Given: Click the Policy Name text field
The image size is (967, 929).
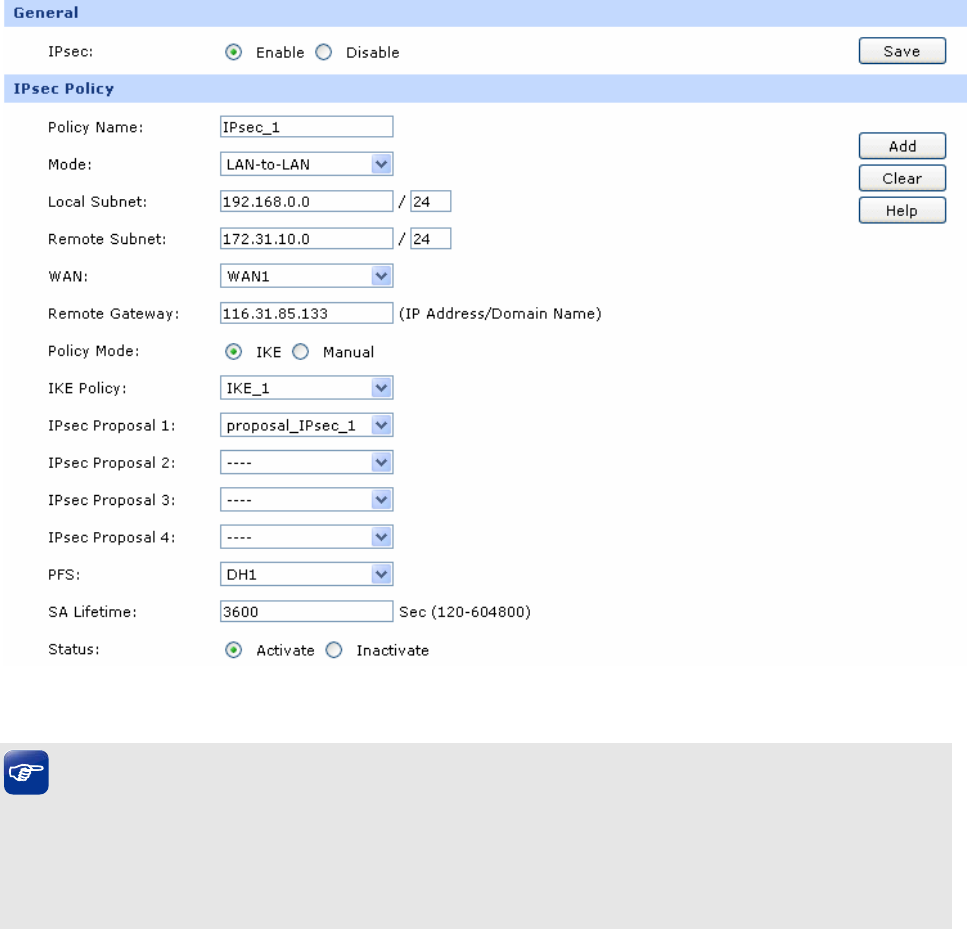Looking at the screenshot, I should (306, 127).
